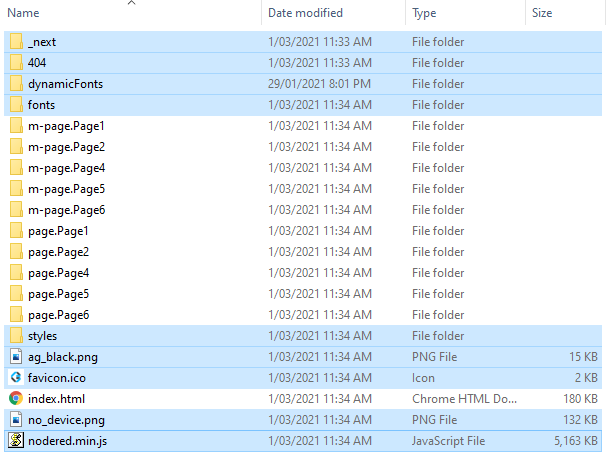The image size is (610, 476).
Task: Sort by the Date modified column
Action: (x=305, y=13)
